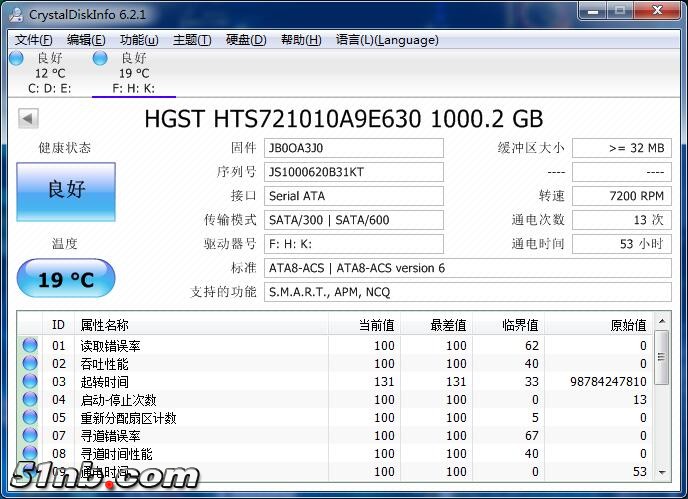This screenshot has height=499, width=688.
Task: Click status orb for attribute 05 reallocated sectors
Action: pos(30,418)
